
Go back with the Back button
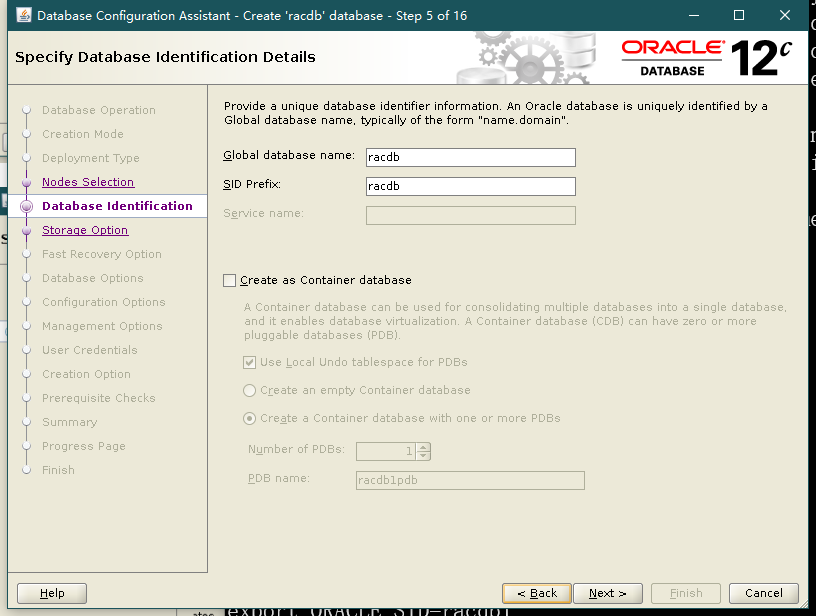[x=537, y=593]
